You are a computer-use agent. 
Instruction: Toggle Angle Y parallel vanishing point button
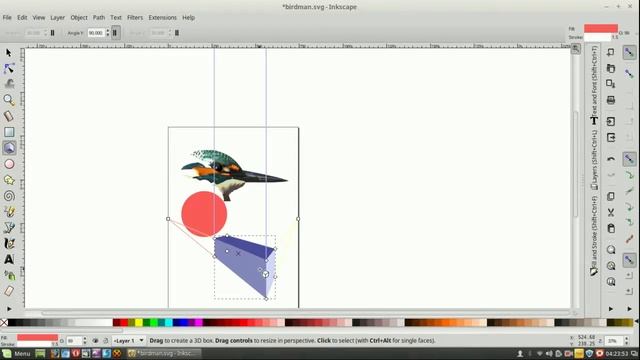click(115, 33)
